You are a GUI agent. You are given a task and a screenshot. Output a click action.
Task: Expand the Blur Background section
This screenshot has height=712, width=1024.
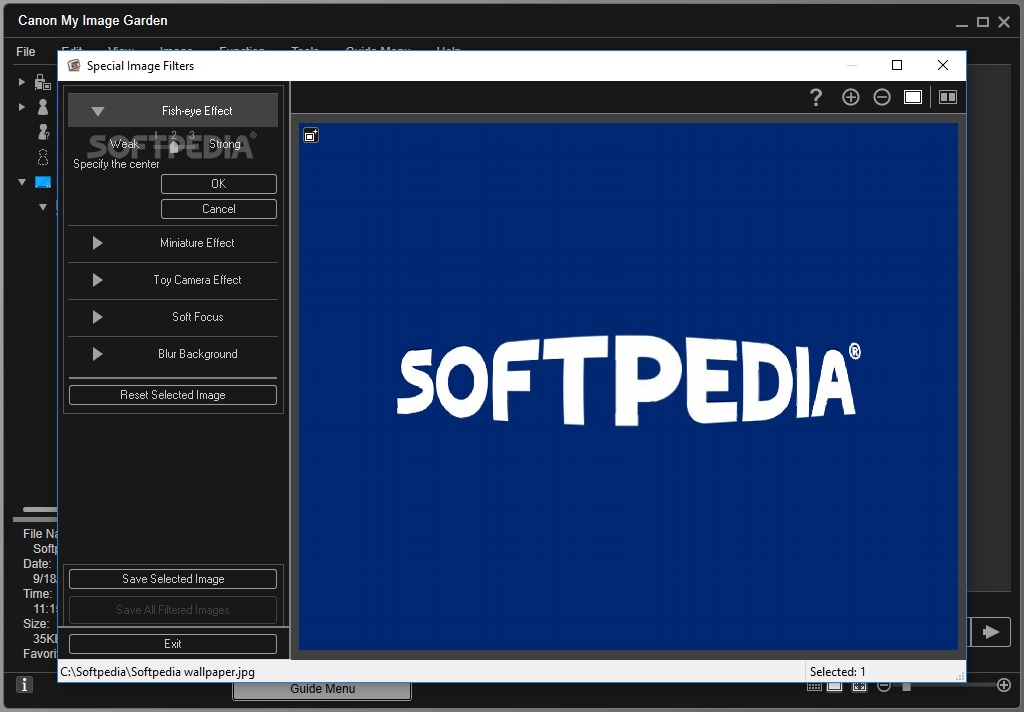(x=97, y=354)
